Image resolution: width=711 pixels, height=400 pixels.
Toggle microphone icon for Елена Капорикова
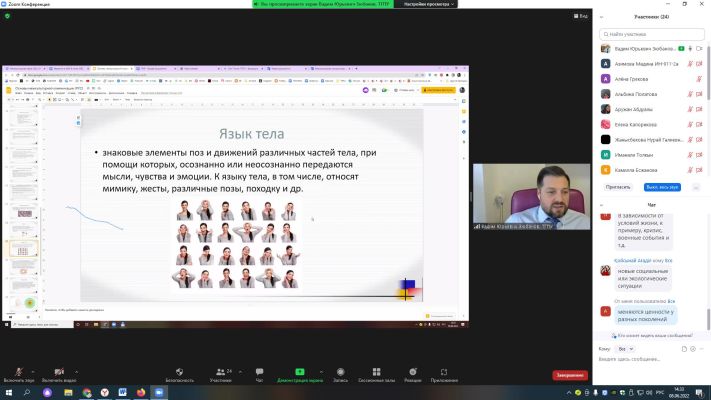coord(690,125)
